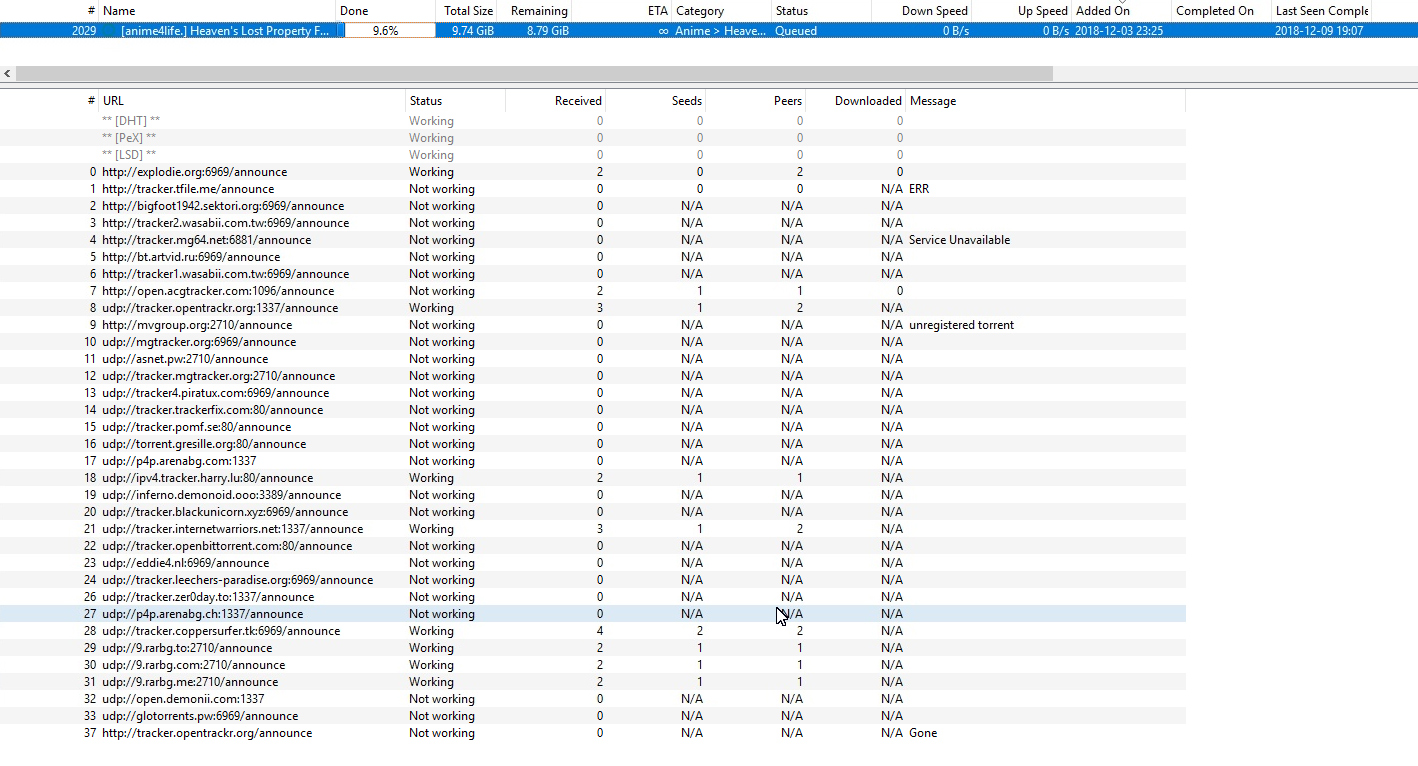Select tracker udp://tracker4.piratux.com:6969/announce
Screen dimensions: 1418x766
pyautogui.click(x=593, y=393)
